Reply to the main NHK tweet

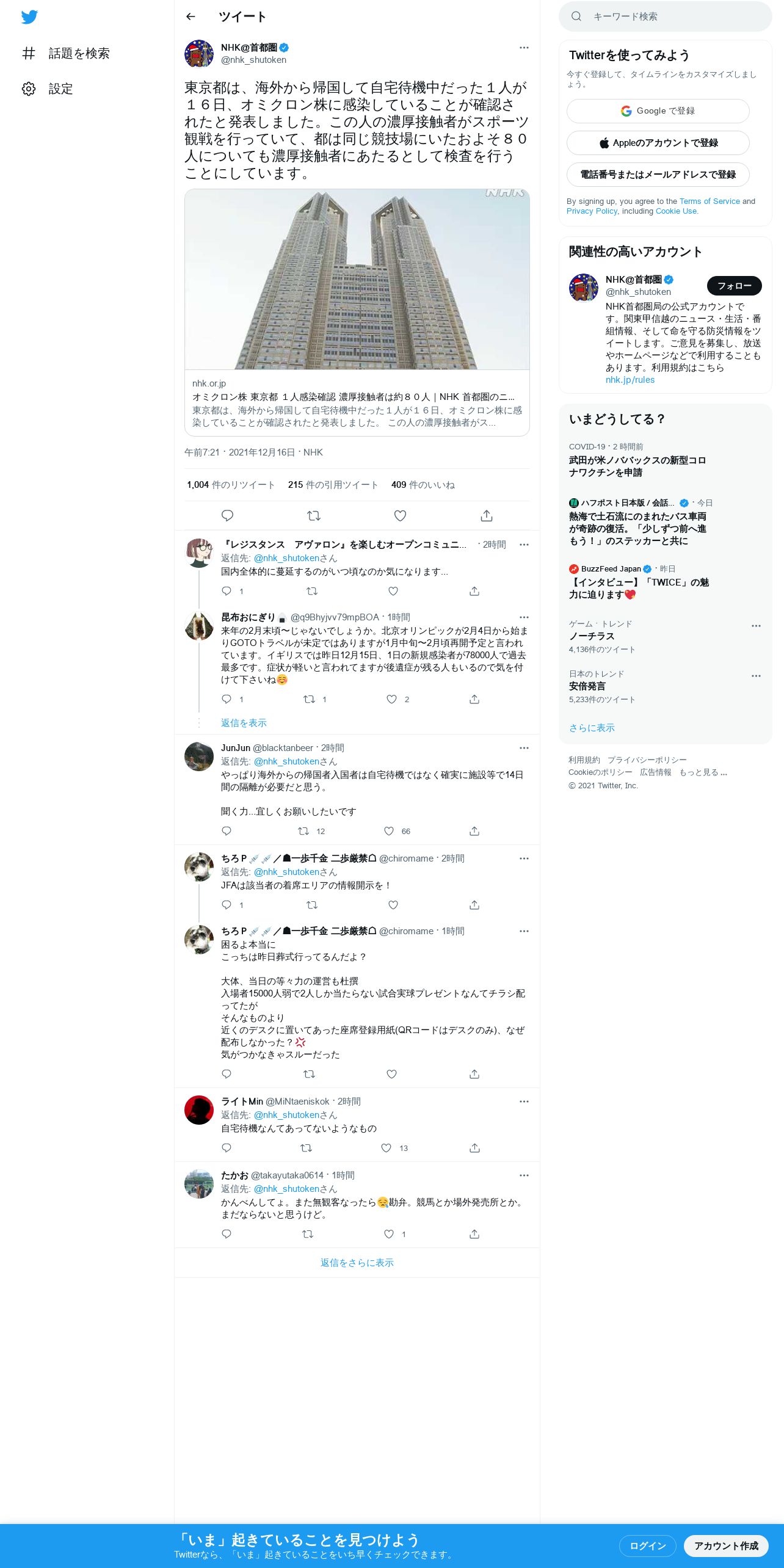(x=227, y=515)
